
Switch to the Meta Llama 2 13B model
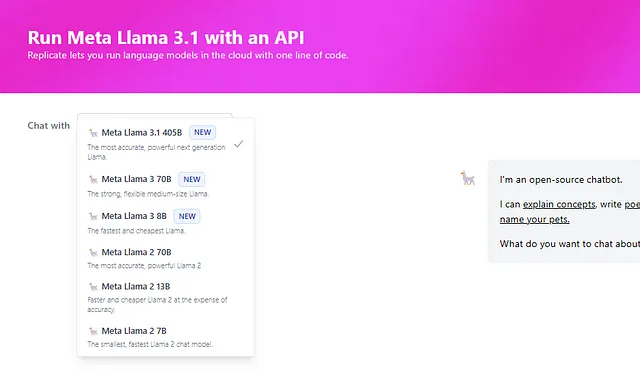point(166,297)
